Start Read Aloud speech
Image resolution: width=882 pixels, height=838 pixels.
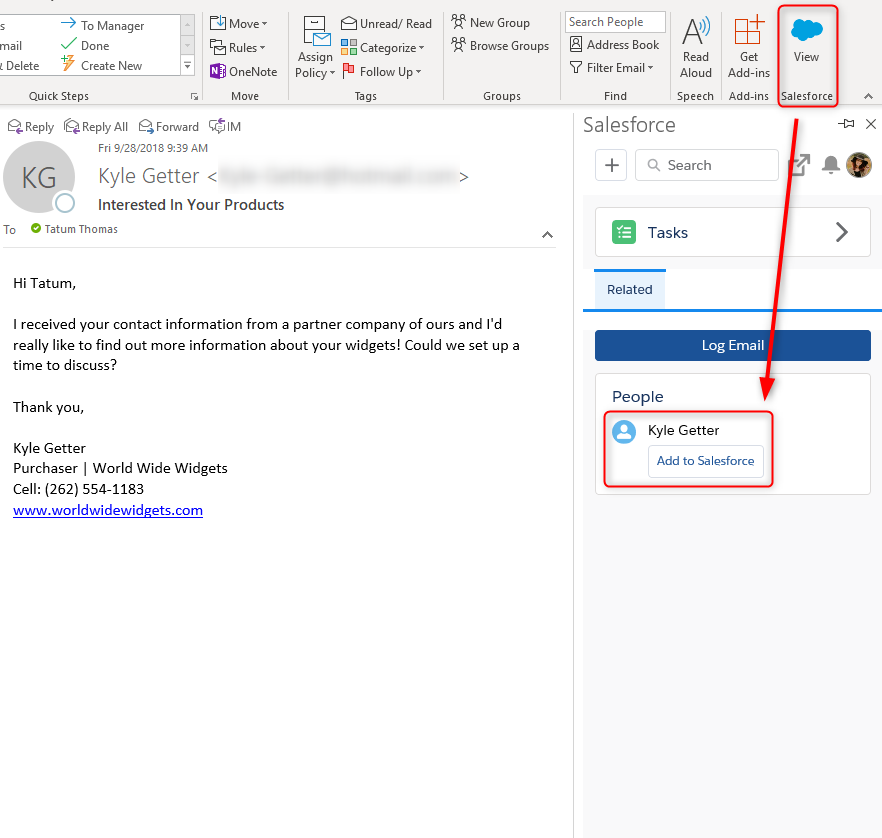696,48
